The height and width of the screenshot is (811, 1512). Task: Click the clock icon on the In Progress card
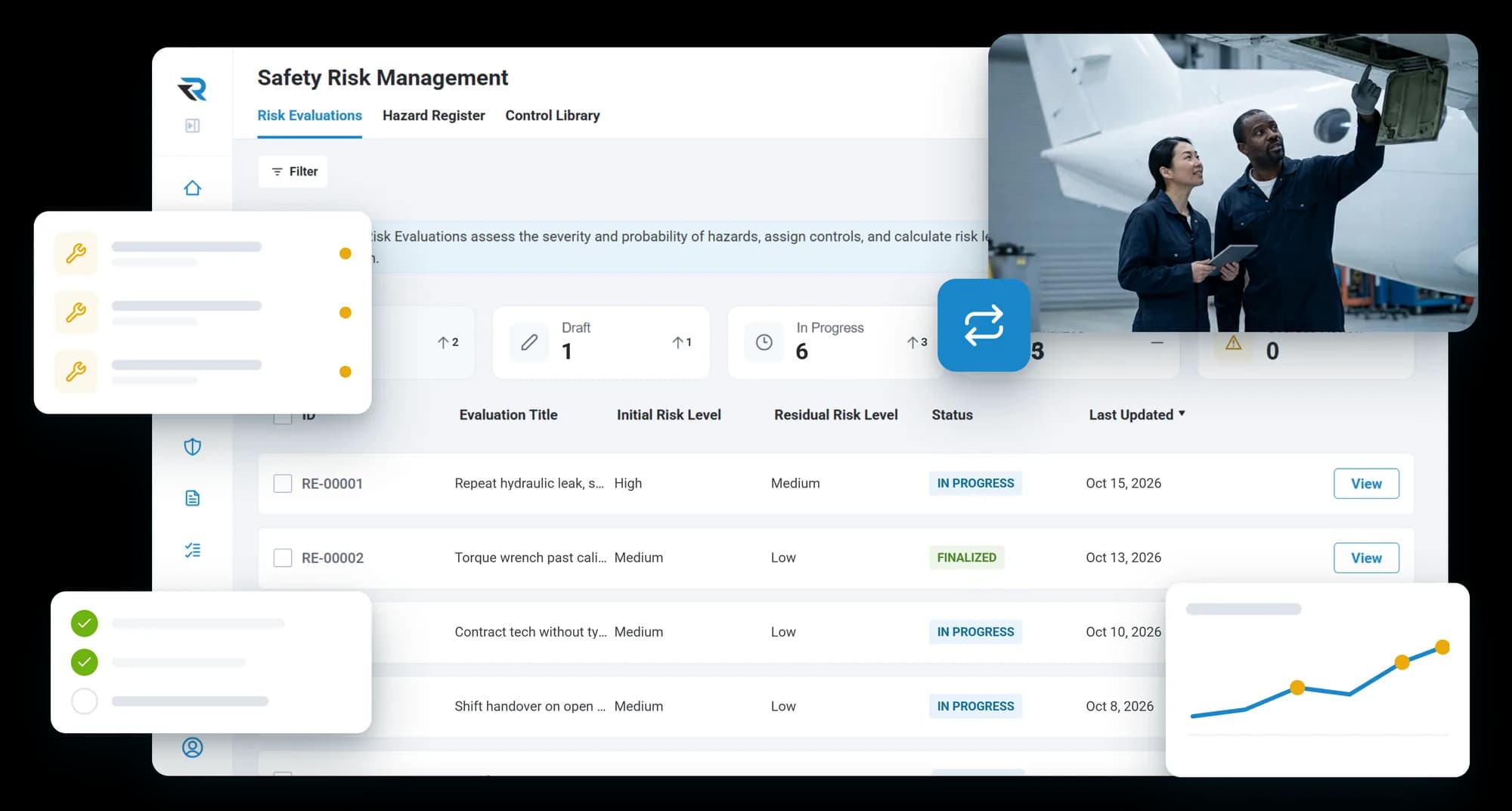(x=764, y=342)
